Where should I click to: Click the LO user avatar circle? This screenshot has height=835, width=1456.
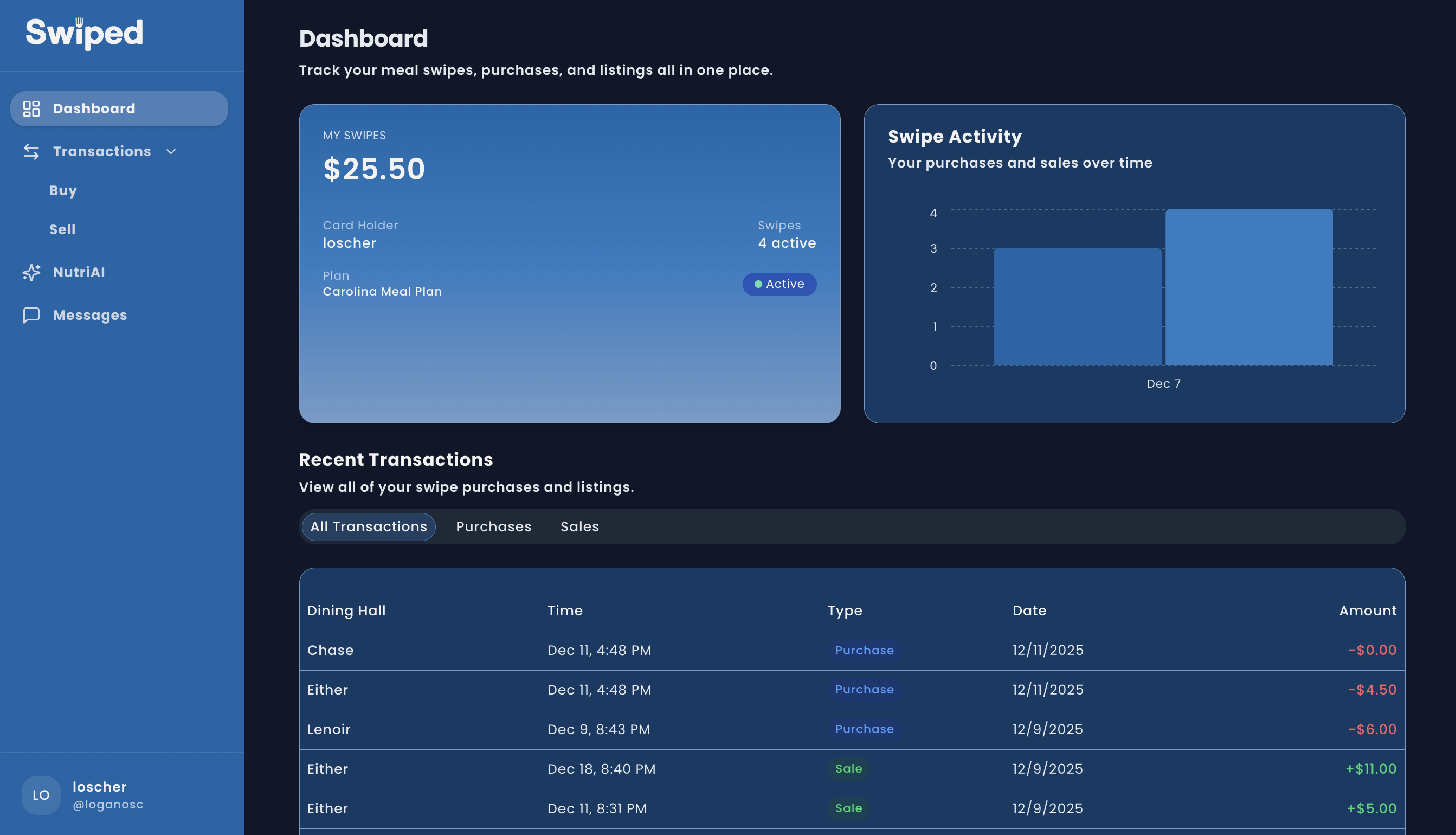coord(41,795)
